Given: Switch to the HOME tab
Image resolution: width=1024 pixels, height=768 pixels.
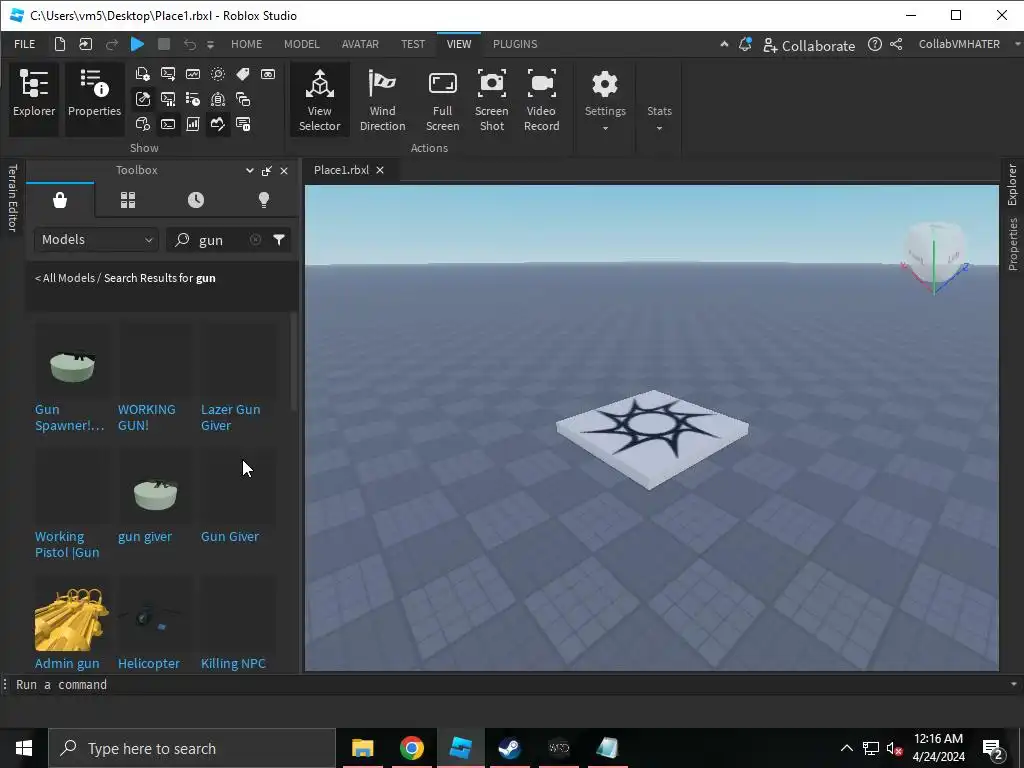Looking at the screenshot, I should tap(246, 44).
